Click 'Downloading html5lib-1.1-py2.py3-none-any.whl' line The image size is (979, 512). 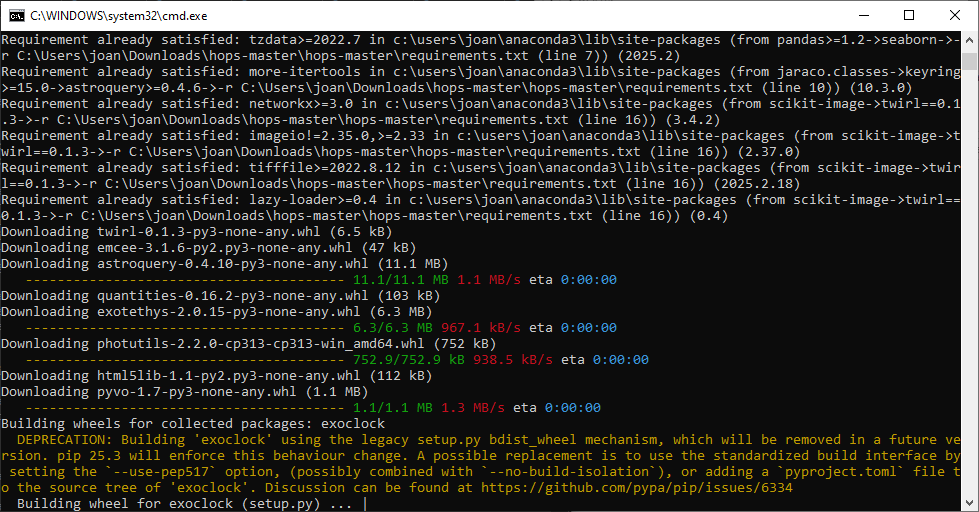(x=217, y=376)
